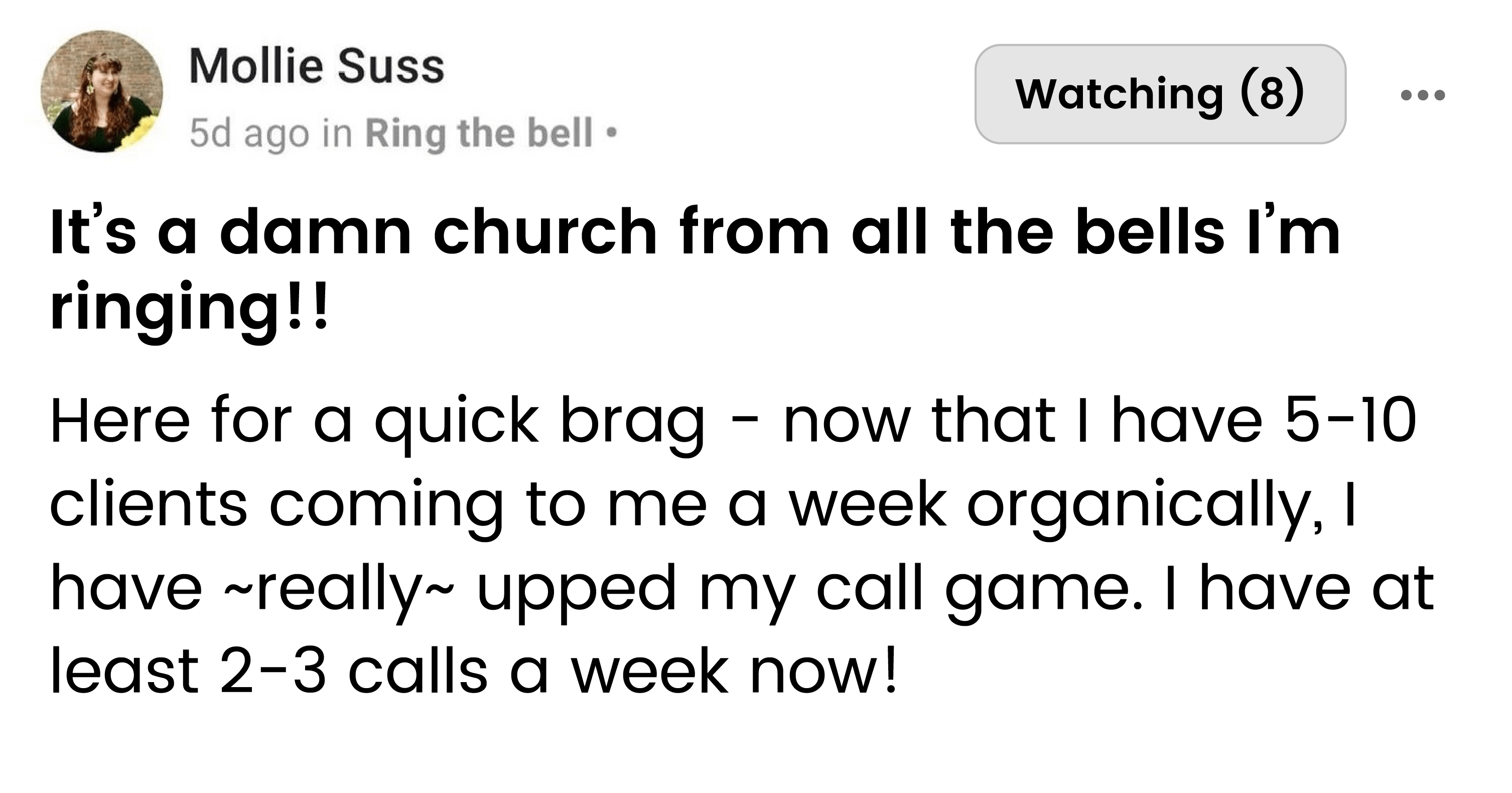The height and width of the screenshot is (793, 1512).
Task: Stop watching this post using Watching button
Action: pyautogui.click(x=1160, y=94)
